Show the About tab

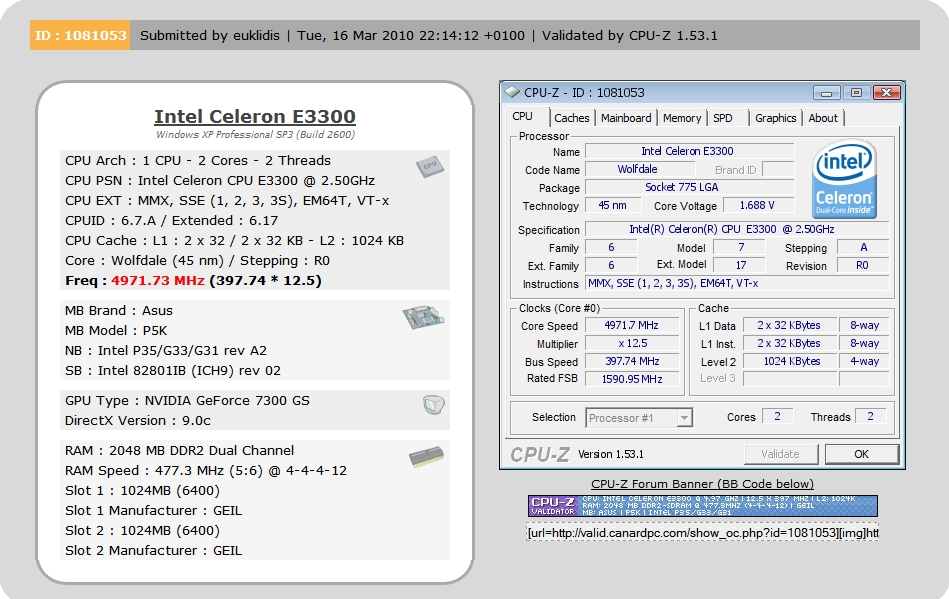[823, 118]
